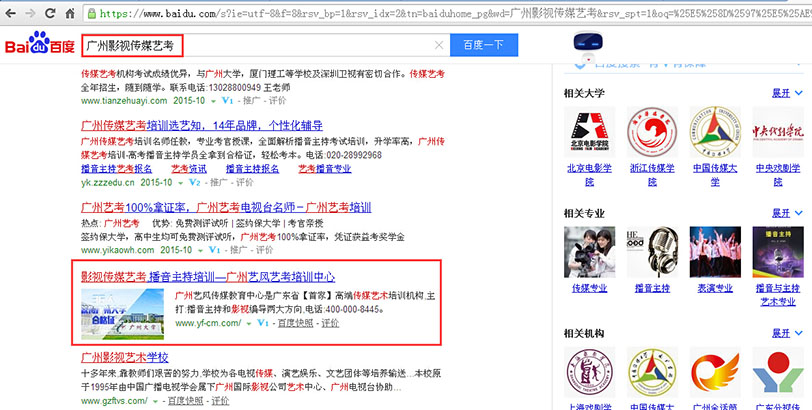The height and width of the screenshot is (410, 812).
Task: Focus the Baidu search input field
Action: tap(266, 45)
